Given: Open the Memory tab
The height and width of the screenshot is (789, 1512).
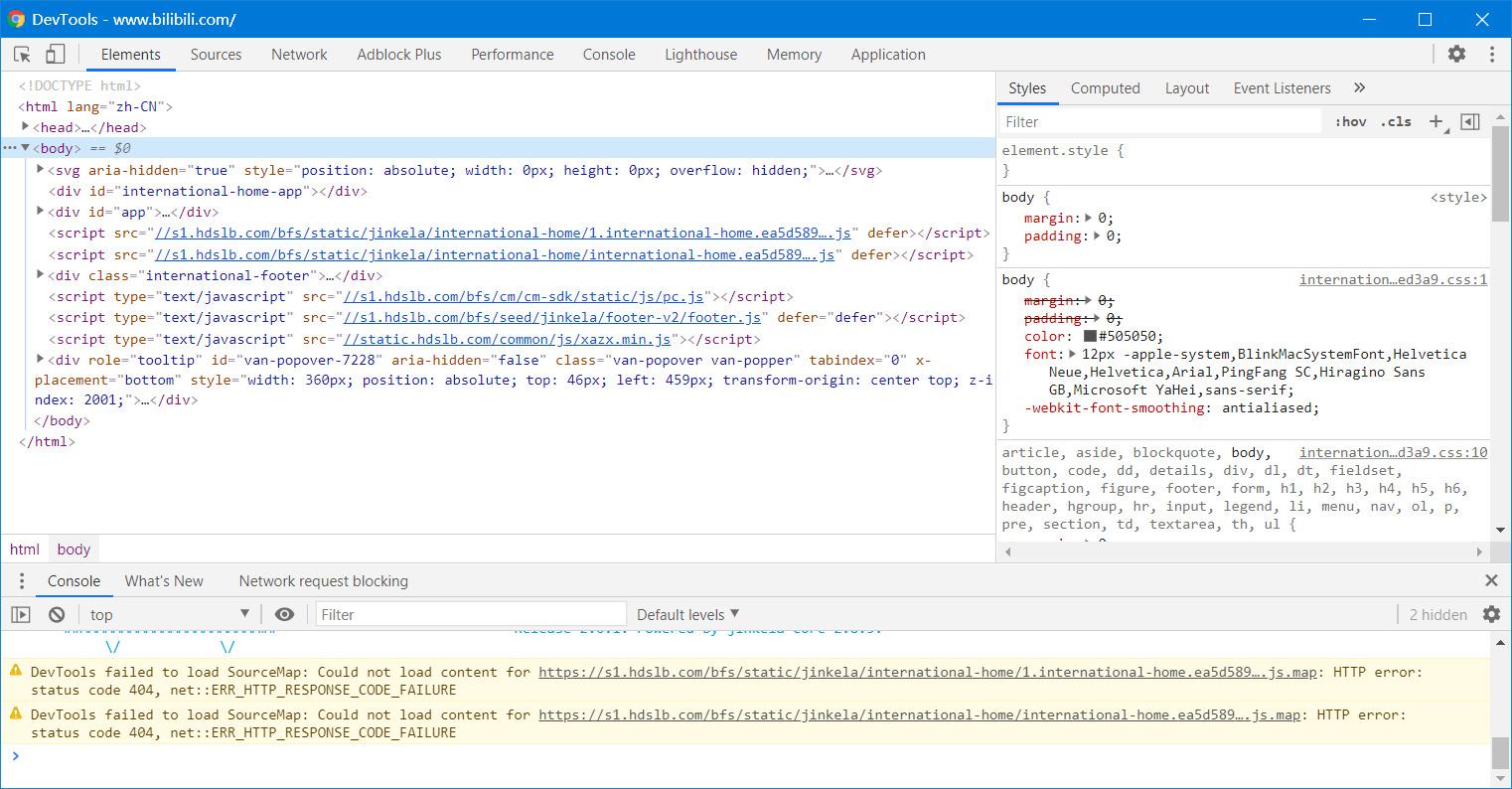Looking at the screenshot, I should tap(794, 55).
